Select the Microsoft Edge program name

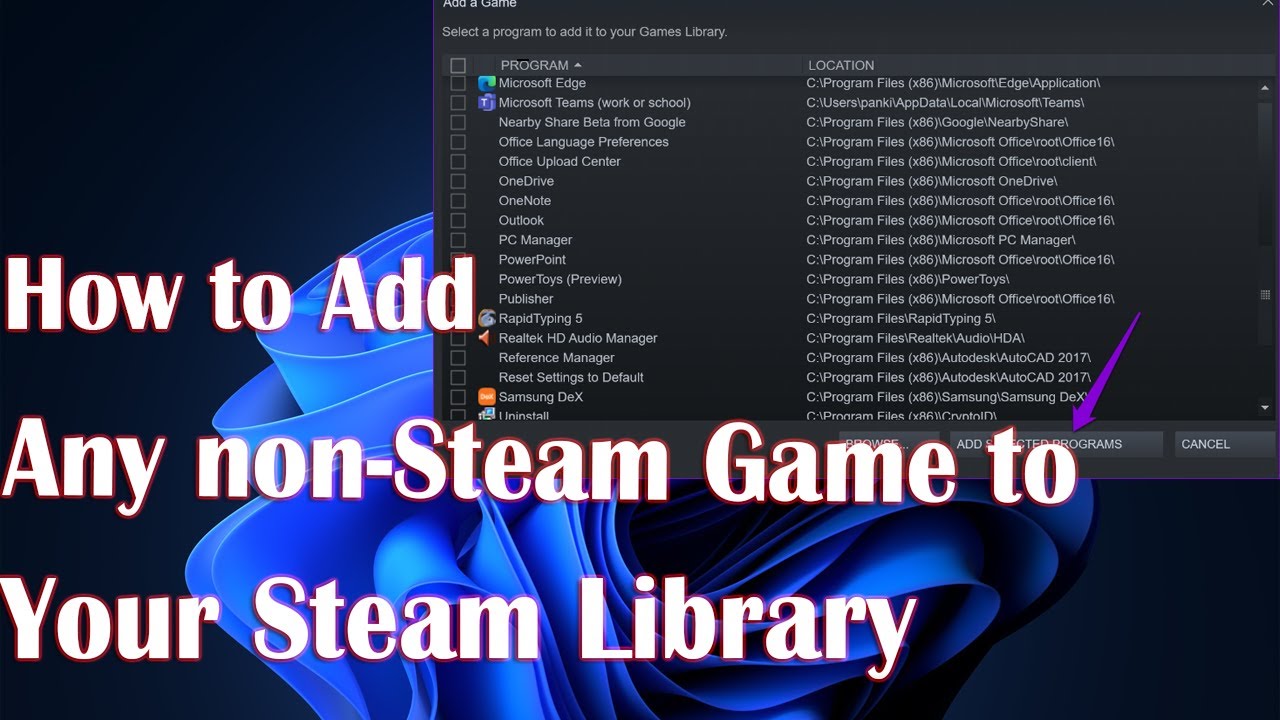point(542,83)
